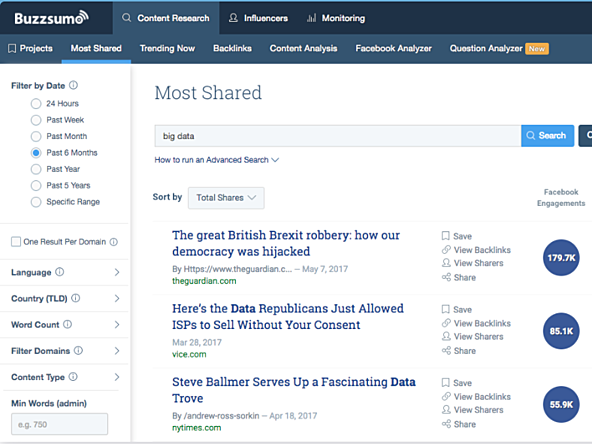This screenshot has width=592, height=444.
Task: Select the Past Month date filter
Action: pos(36,136)
